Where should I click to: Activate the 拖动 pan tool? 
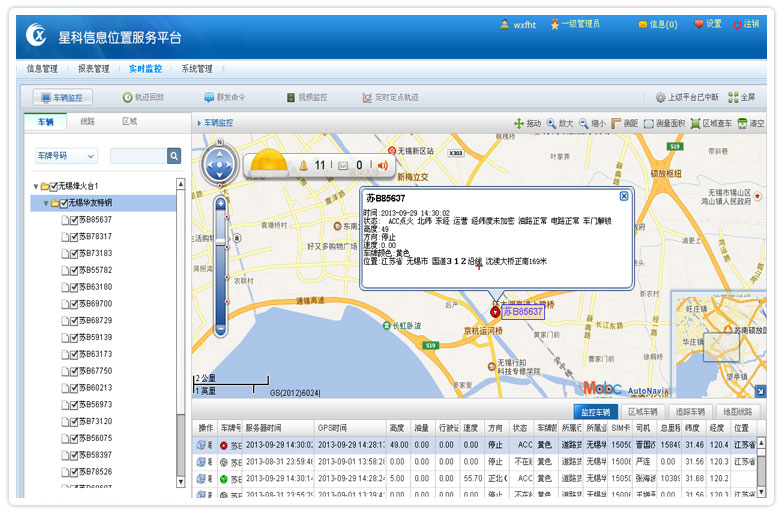click(527, 123)
